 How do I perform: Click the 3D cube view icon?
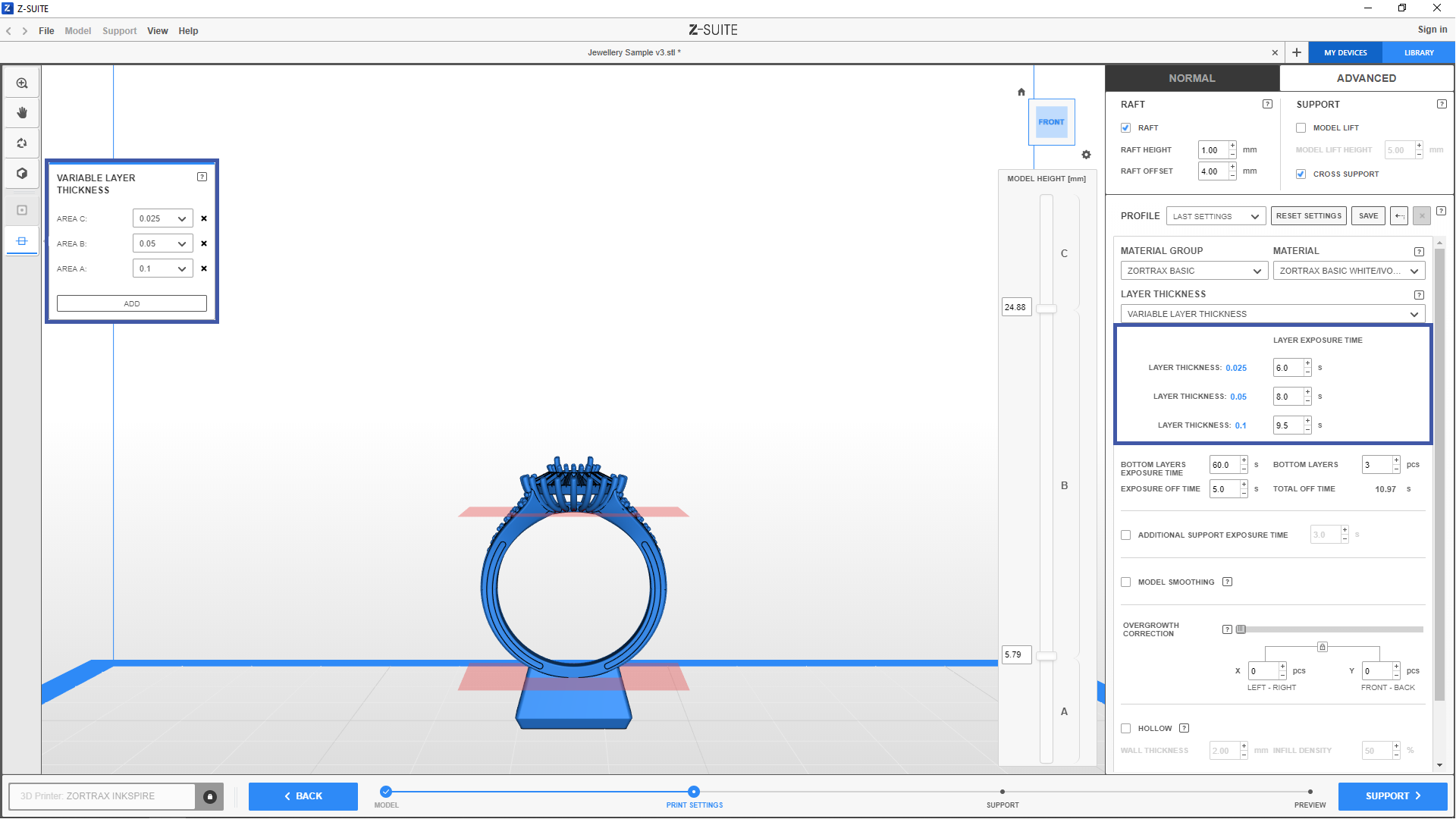[x=22, y=173]
